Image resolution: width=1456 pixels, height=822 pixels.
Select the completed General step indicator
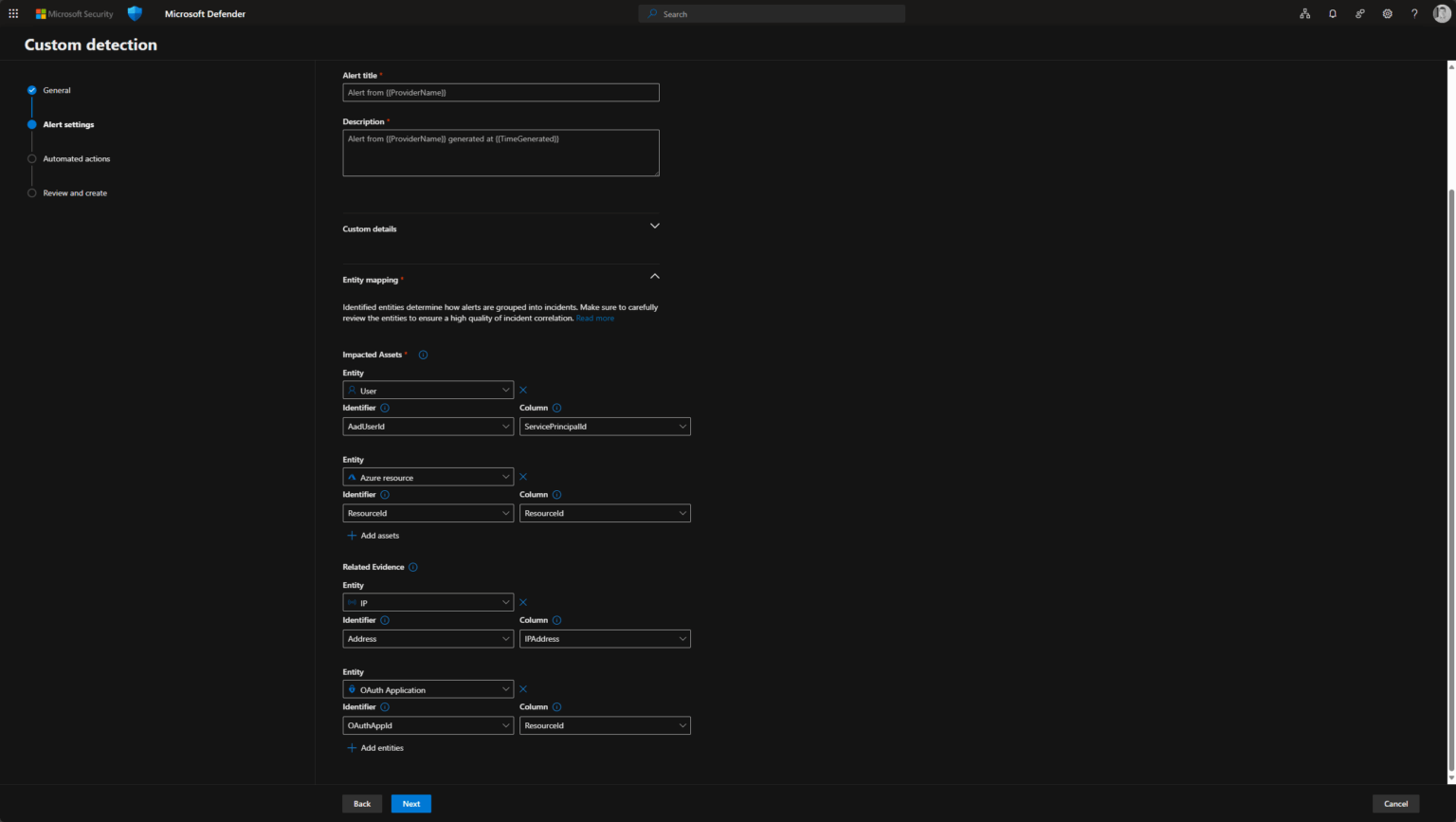(x=31, y=90)
